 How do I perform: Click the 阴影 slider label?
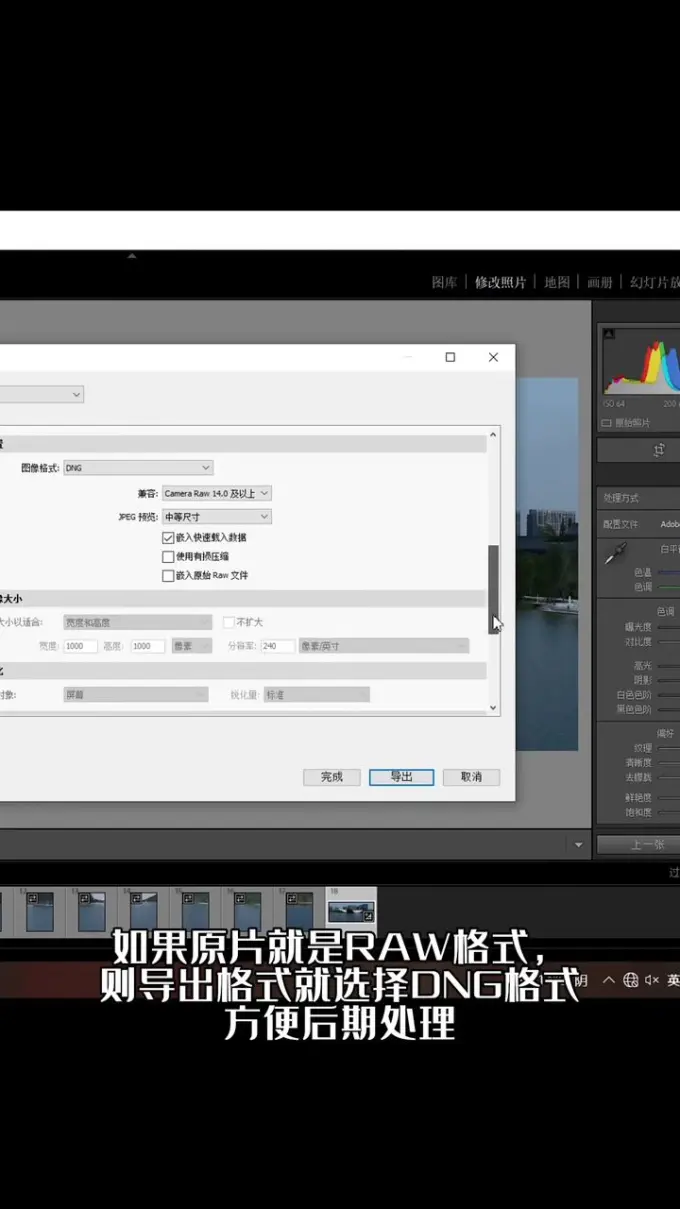click(642, 680)
